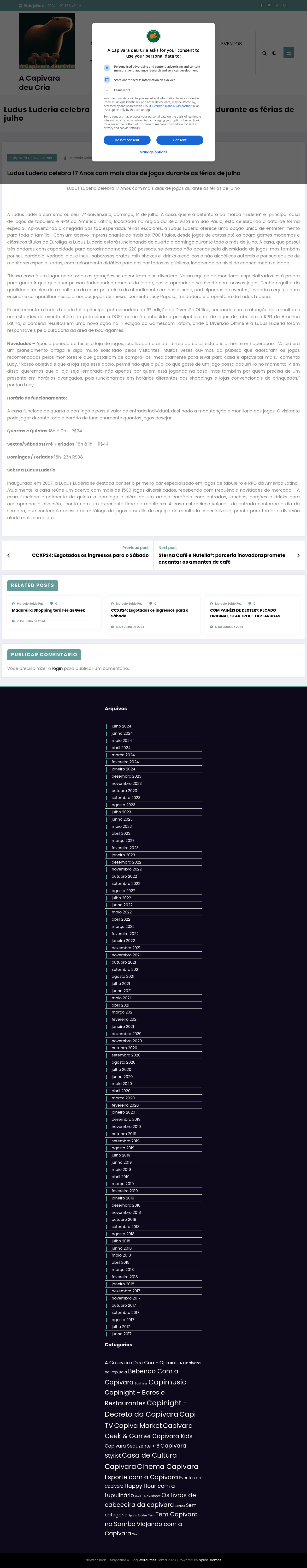Expand the Learn more chevron
307x1568 pixels.
pyautogui.click(x=107, y=90)
